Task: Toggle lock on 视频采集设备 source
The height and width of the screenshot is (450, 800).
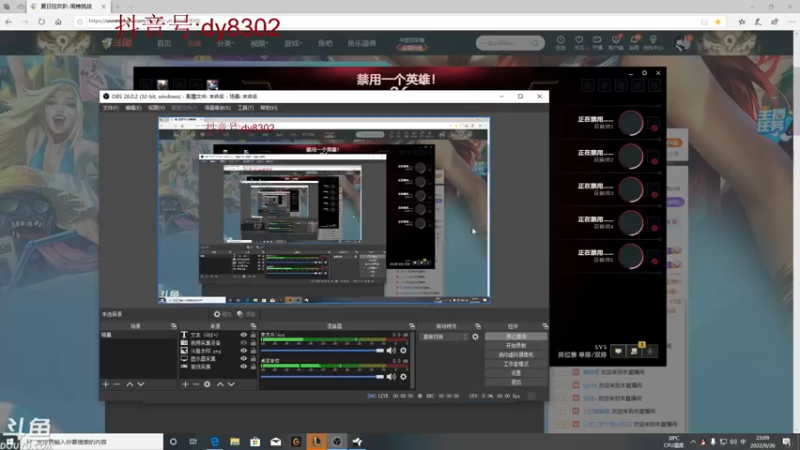Action: [253, 343]
